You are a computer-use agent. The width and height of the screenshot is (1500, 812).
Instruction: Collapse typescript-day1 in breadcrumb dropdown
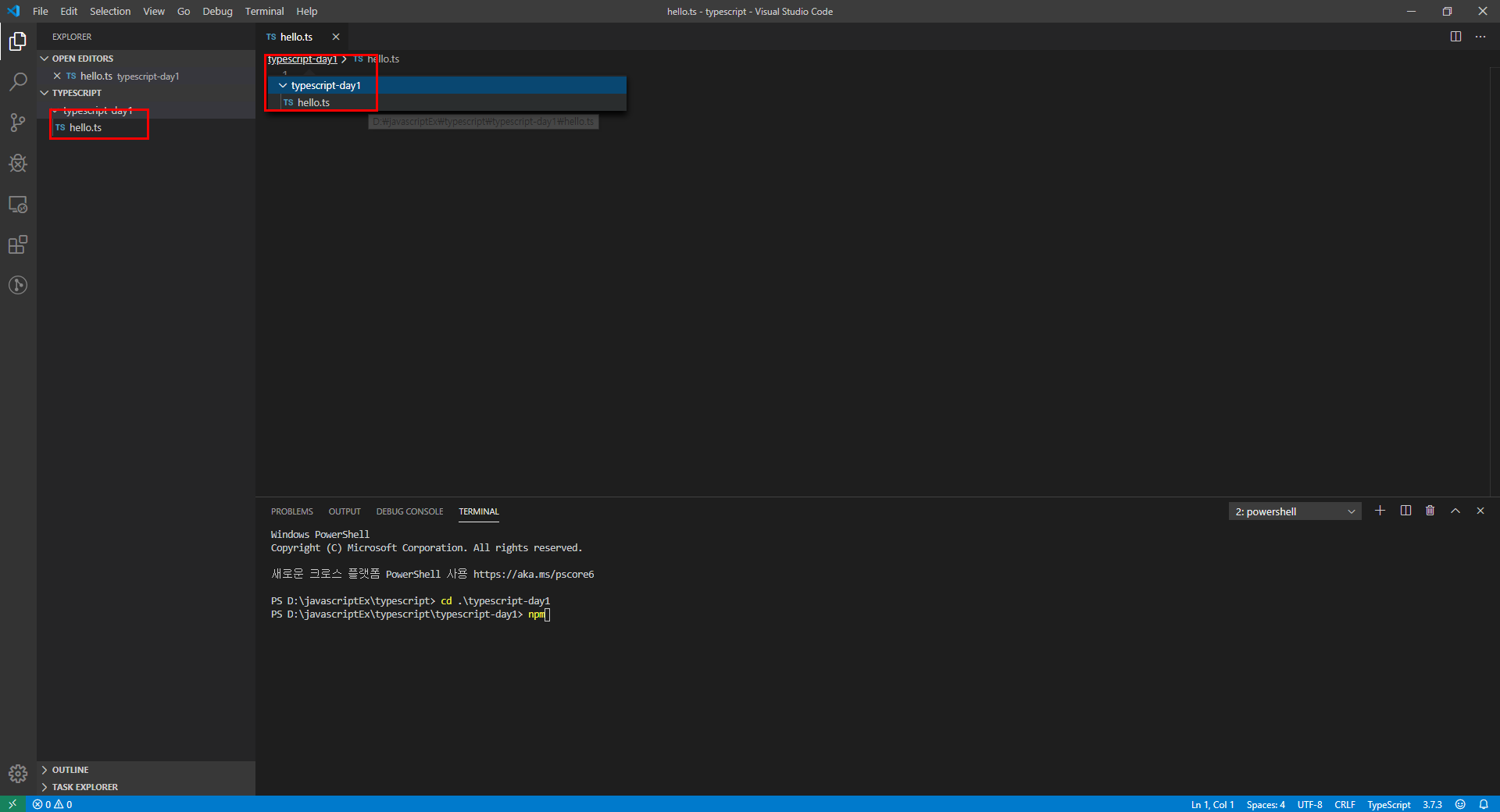pyautogui.click(x=283, y=85)
